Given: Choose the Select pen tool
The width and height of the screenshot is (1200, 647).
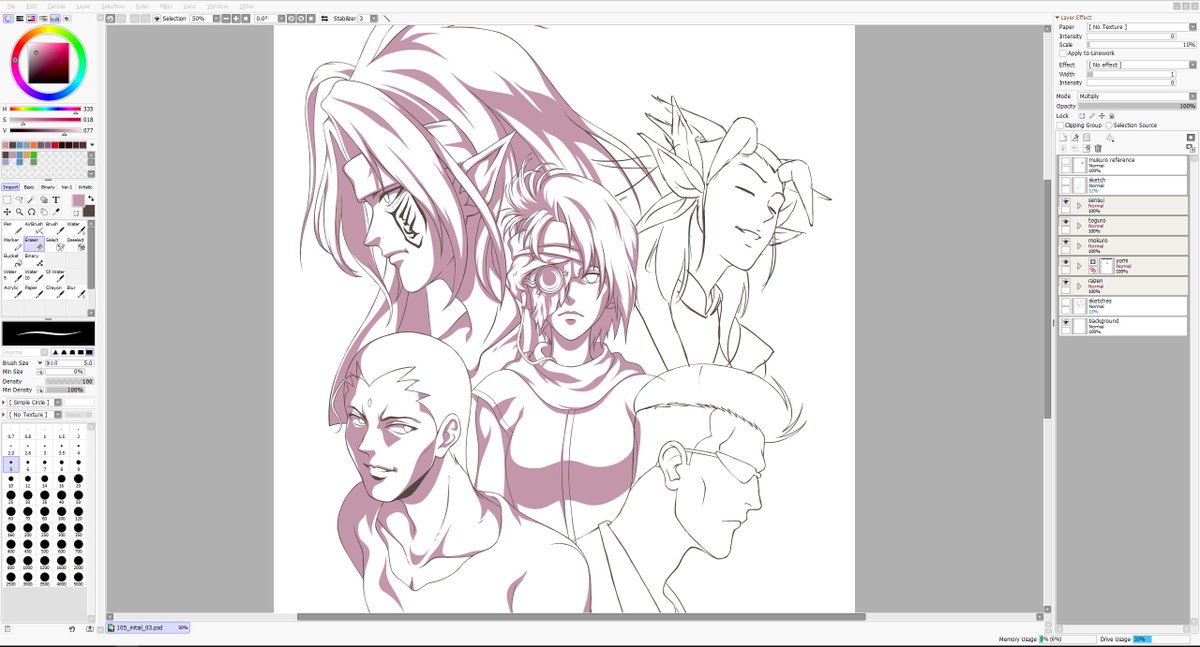Looking at the screenshot, I should coord(55,245).
